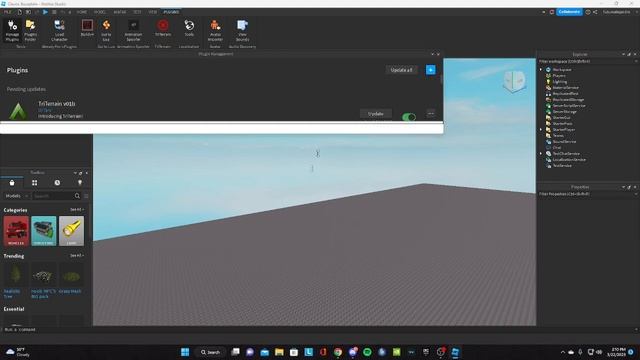The height and width of the screenshot is (360, 640).
Task: Switch to the HOME ribbon tab
Action: (82, 12)
